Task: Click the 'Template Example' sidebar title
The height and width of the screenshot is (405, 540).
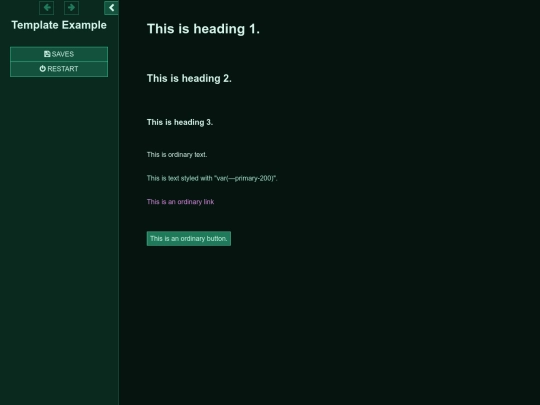Action: (59, 25)
